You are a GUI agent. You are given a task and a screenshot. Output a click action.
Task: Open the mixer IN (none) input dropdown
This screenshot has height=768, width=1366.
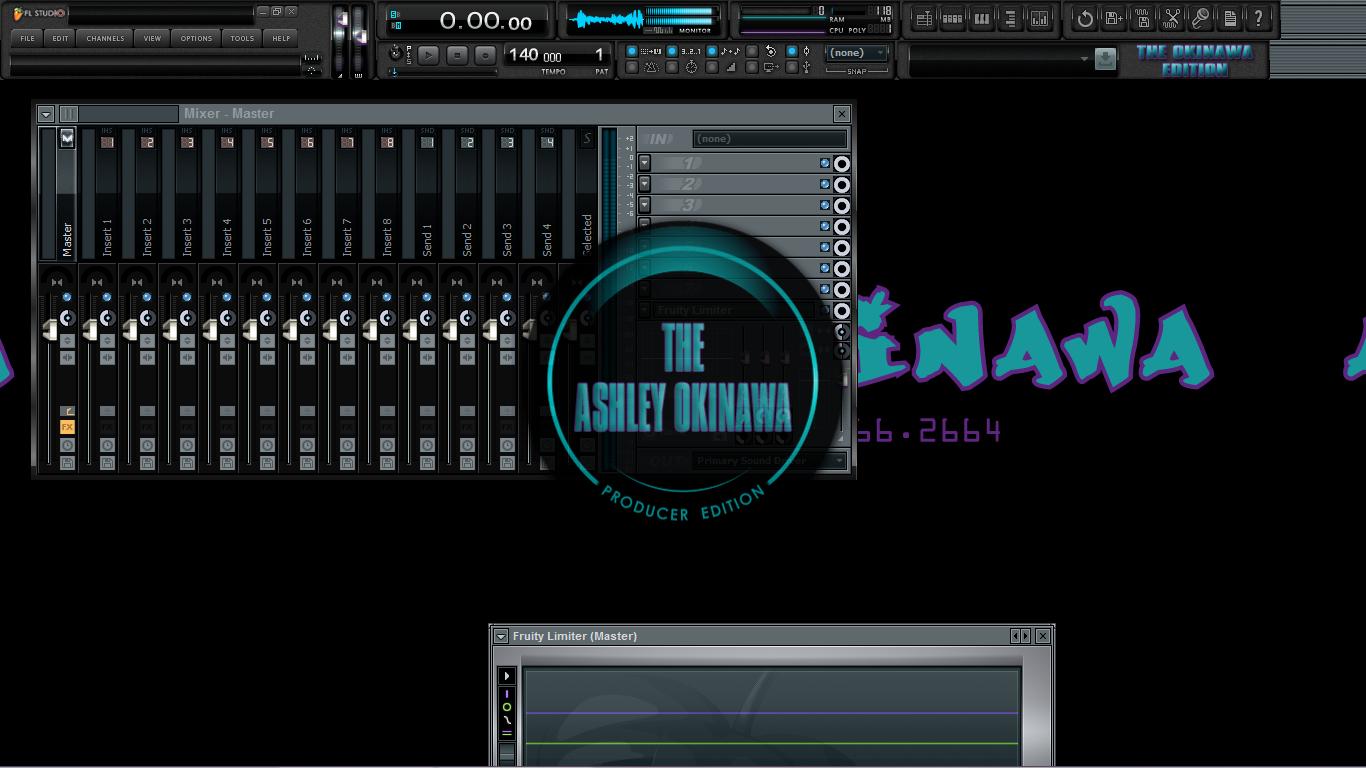coord(771,139)
